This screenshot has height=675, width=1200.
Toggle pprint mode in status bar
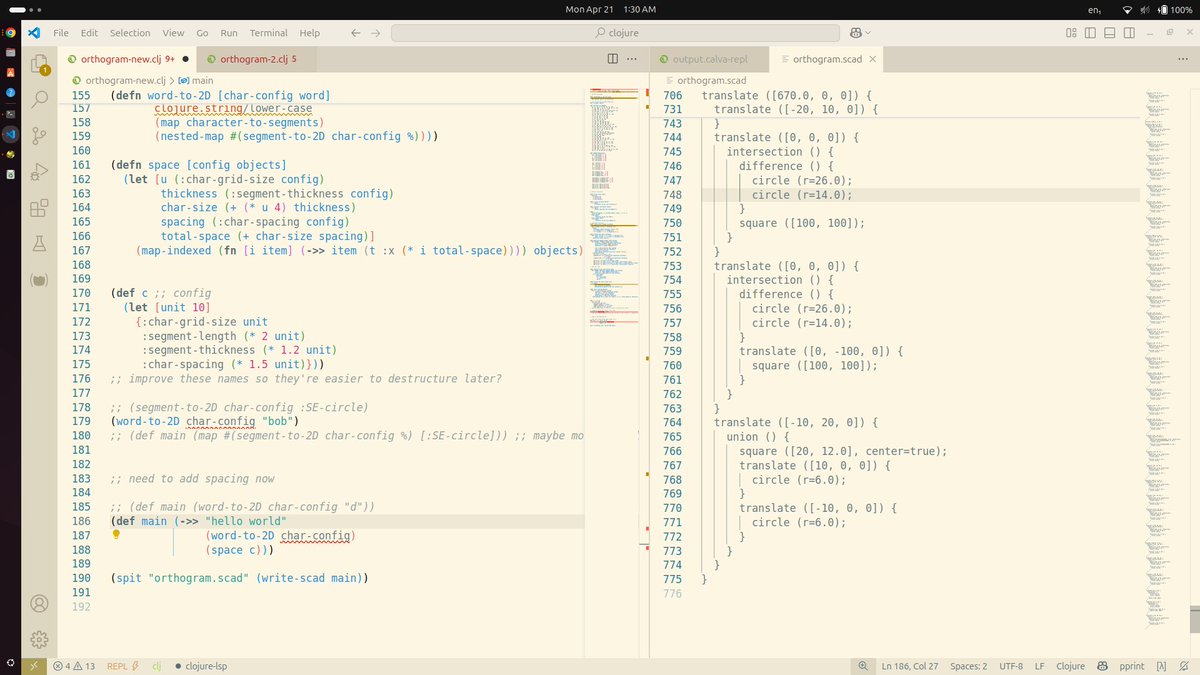click(1132, 666)
